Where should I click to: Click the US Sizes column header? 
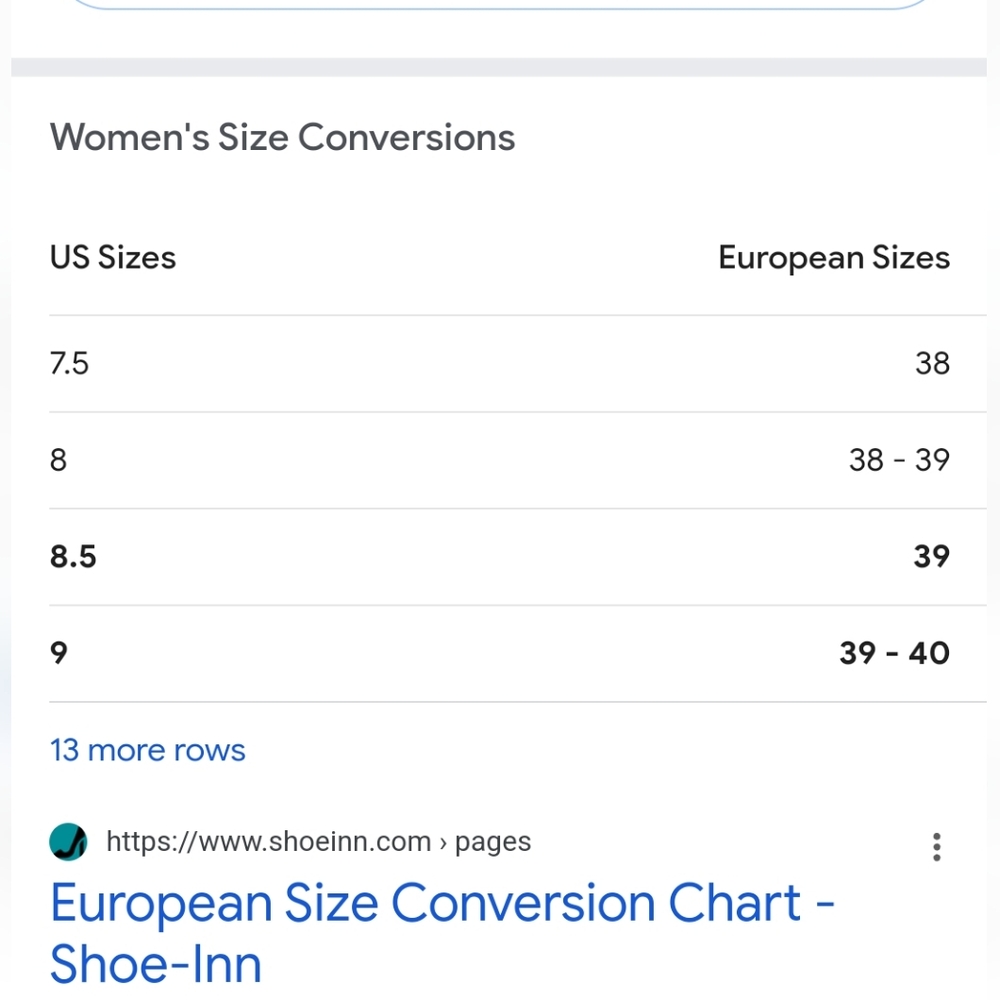[113, 258]
